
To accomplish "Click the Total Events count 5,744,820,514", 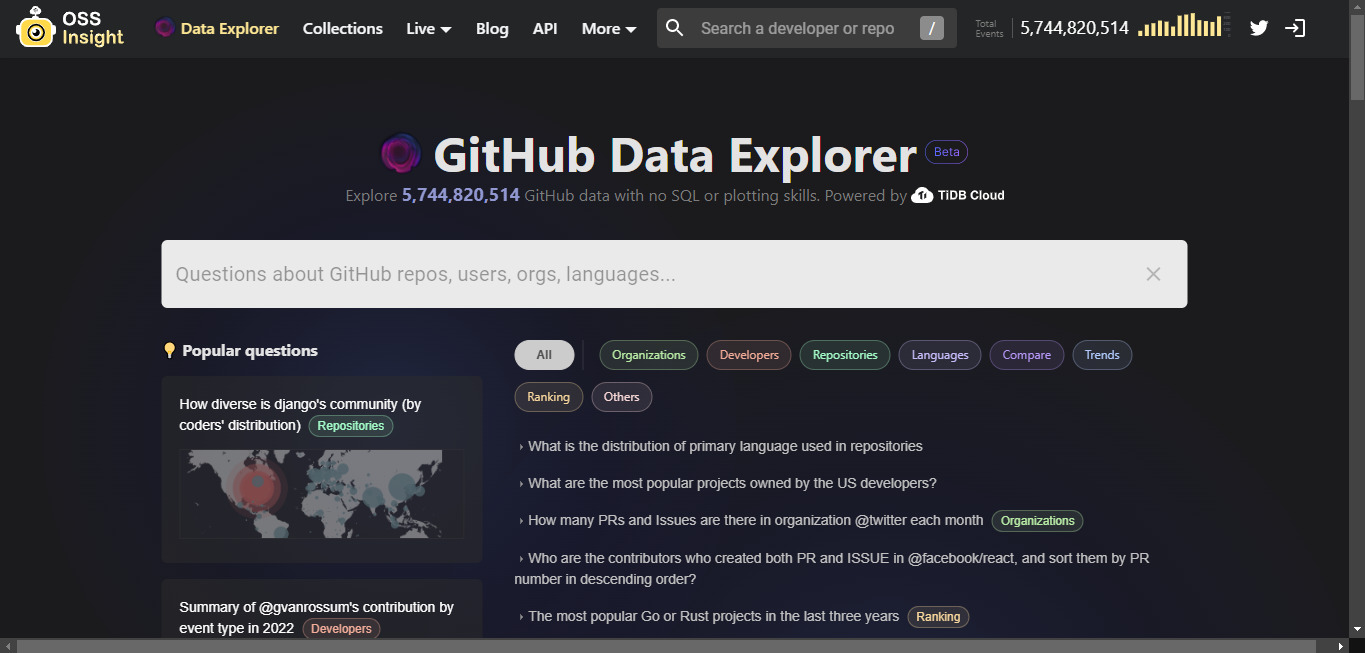I will point(1075,28).
